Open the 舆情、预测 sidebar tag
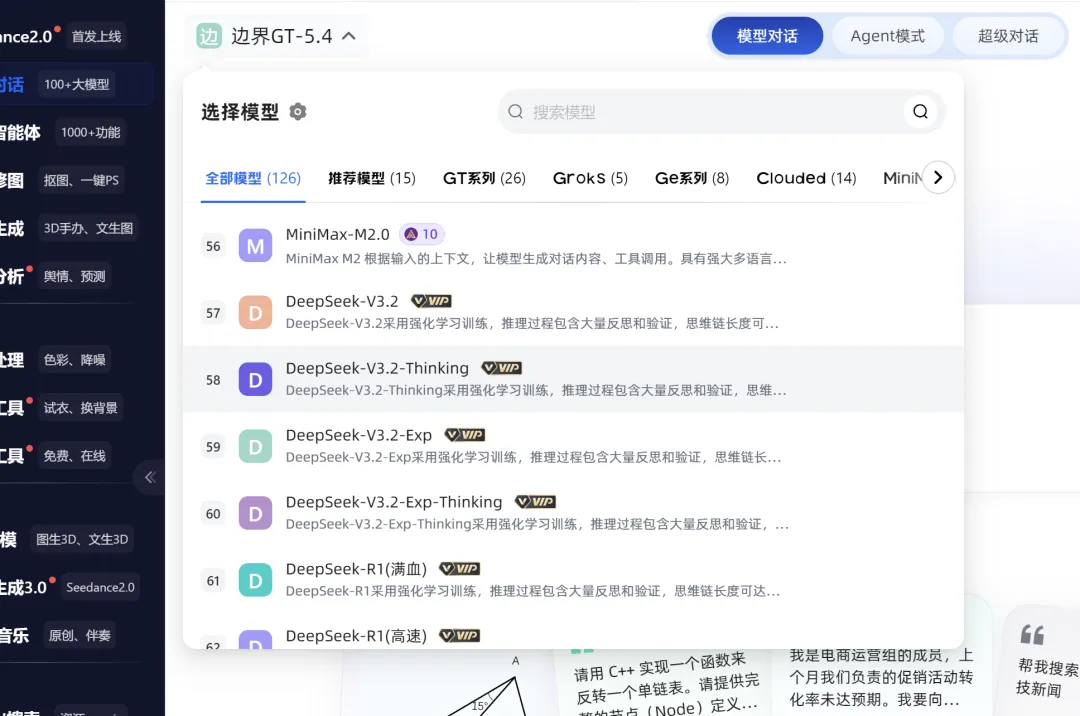This screenshot has width=1080, height=716. point(74,276)
